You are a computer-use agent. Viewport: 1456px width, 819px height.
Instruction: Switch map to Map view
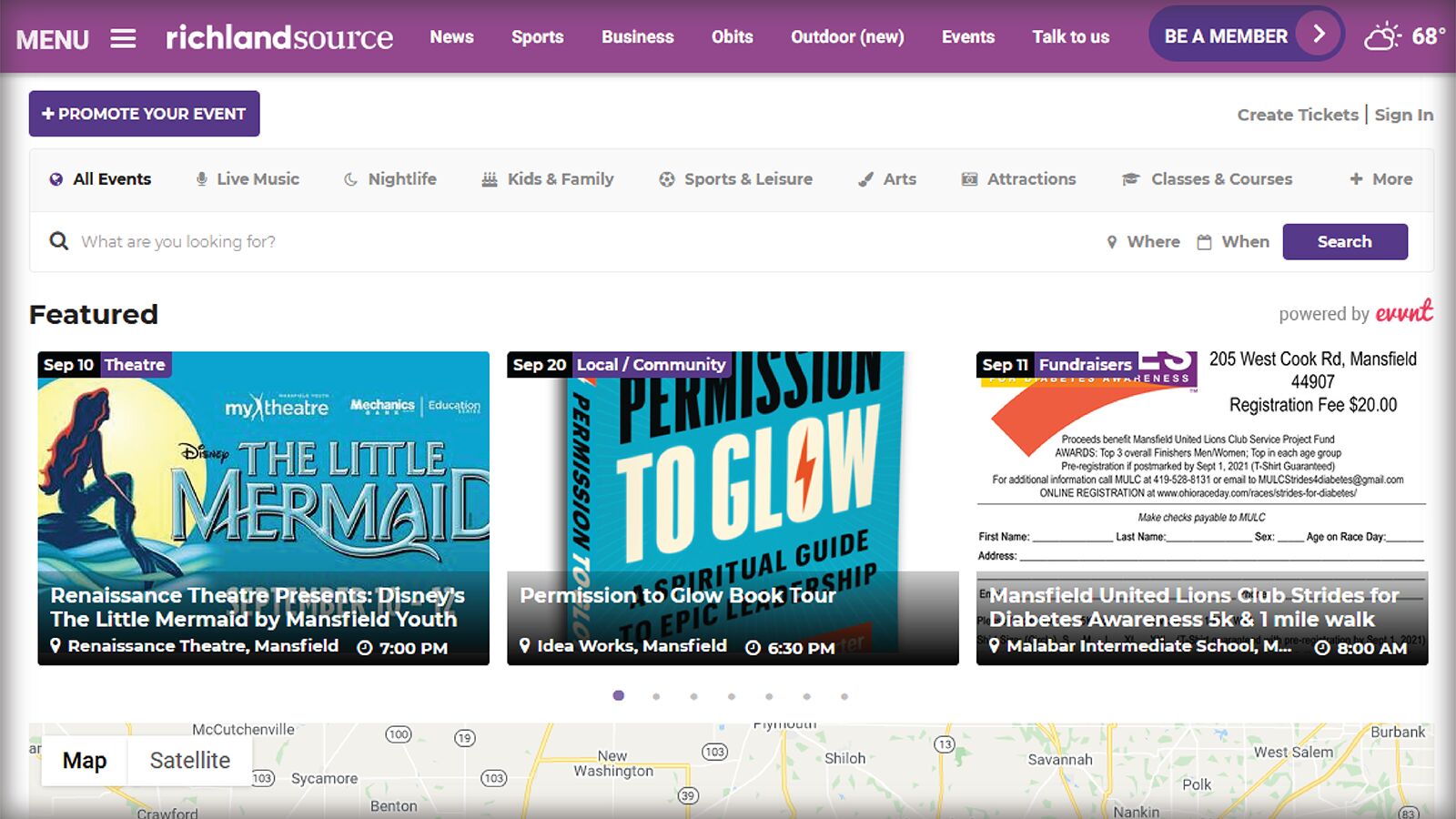coord(85,761)
